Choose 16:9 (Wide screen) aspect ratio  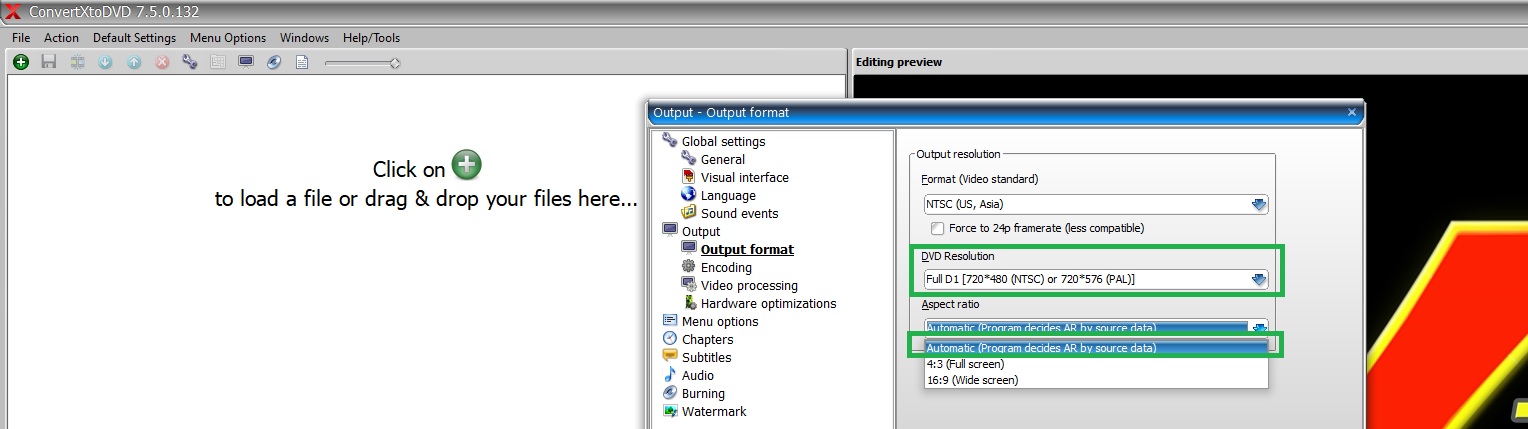tap(1096, 380)
